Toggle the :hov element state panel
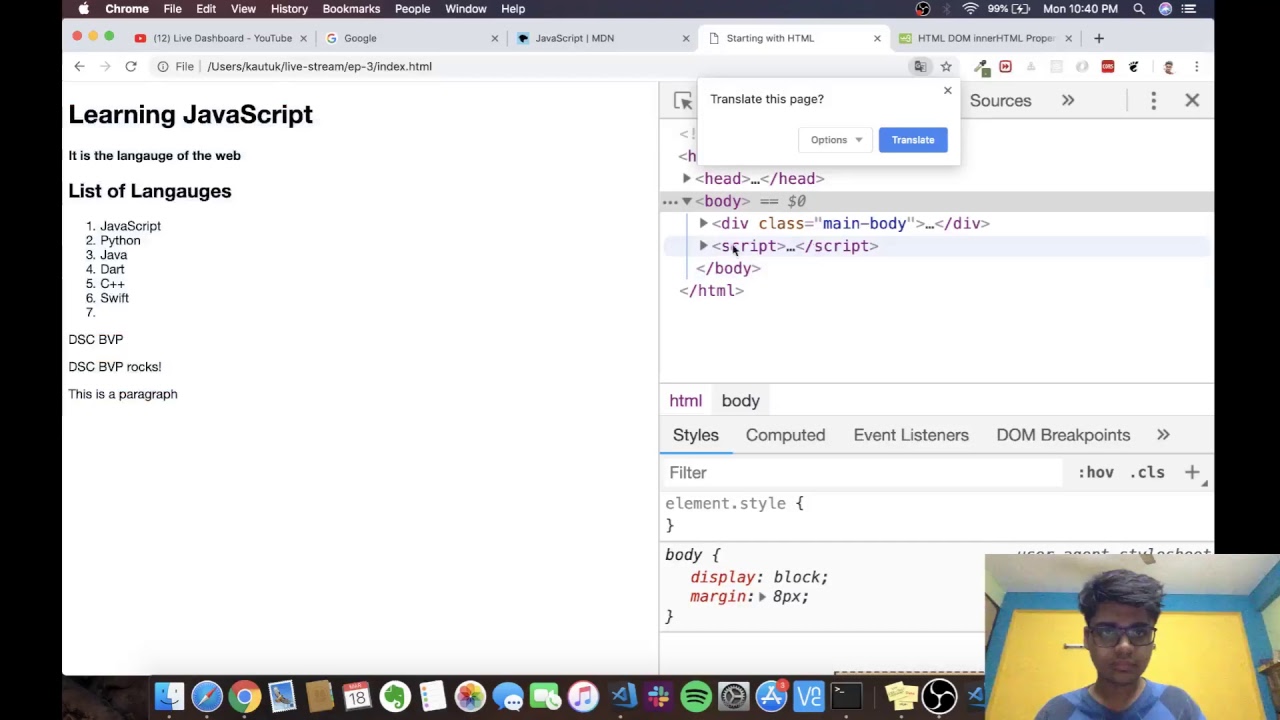This screenshot has height=720, width=1280. (x=1095, y=472)
